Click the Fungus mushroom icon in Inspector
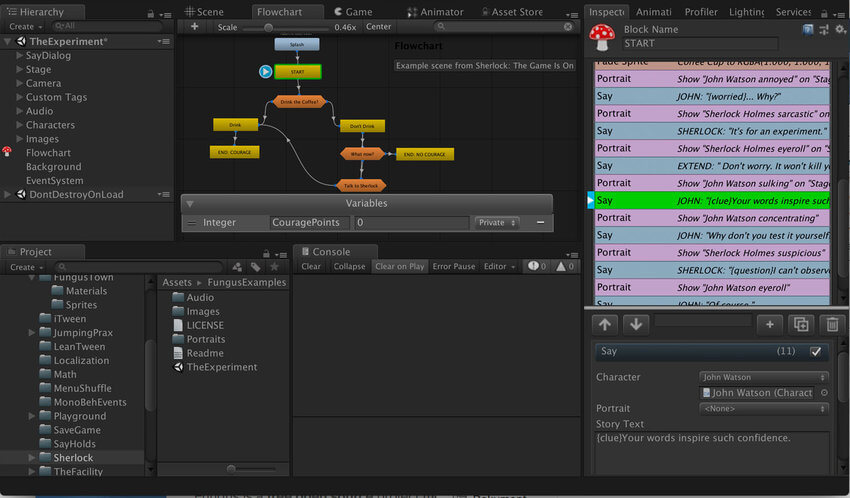This screenshot has height=498, width=850. (x=602, y=37)
